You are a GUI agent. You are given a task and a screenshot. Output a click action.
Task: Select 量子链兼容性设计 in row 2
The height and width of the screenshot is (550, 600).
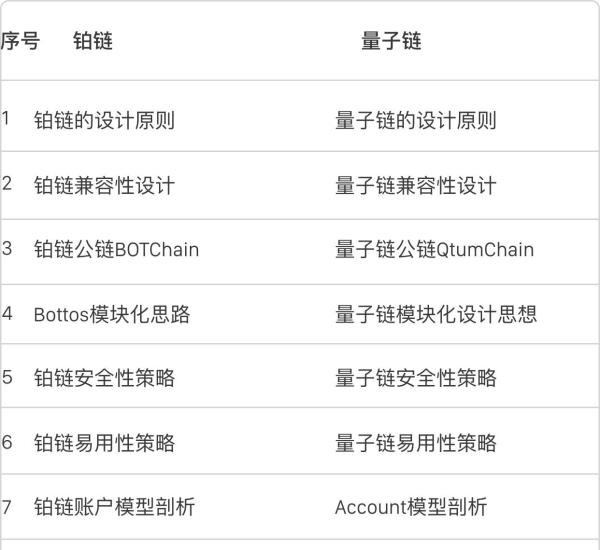(x=415, y=186)
